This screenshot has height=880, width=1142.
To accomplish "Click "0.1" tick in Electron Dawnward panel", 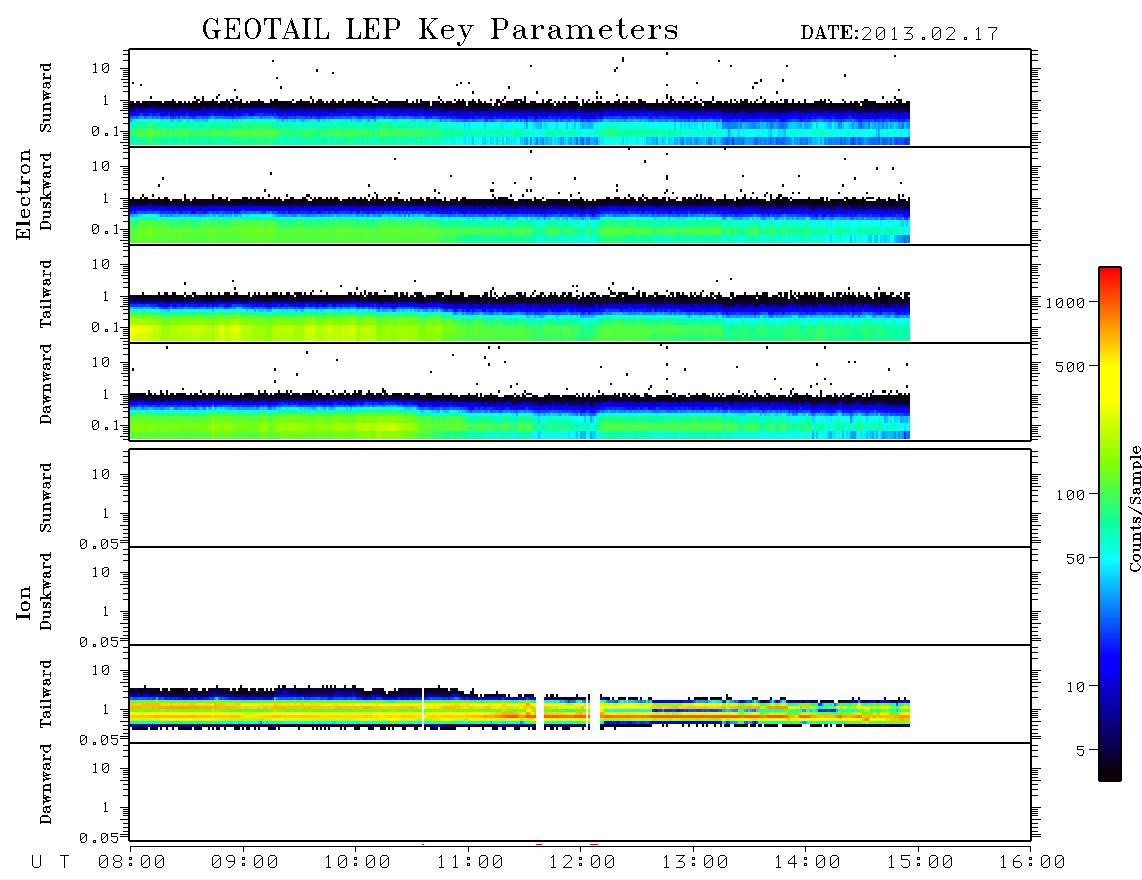I will pos(105,425).
